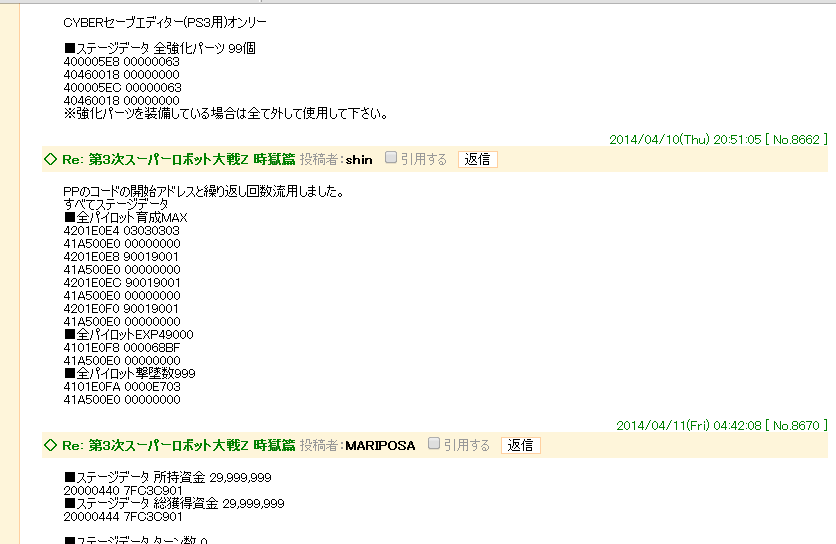Image resolution: width=836 pixels, height=544 pixels.
Task: Tick the 引用する checkbox on MARIPOSA's post
Action: [434, 443]
